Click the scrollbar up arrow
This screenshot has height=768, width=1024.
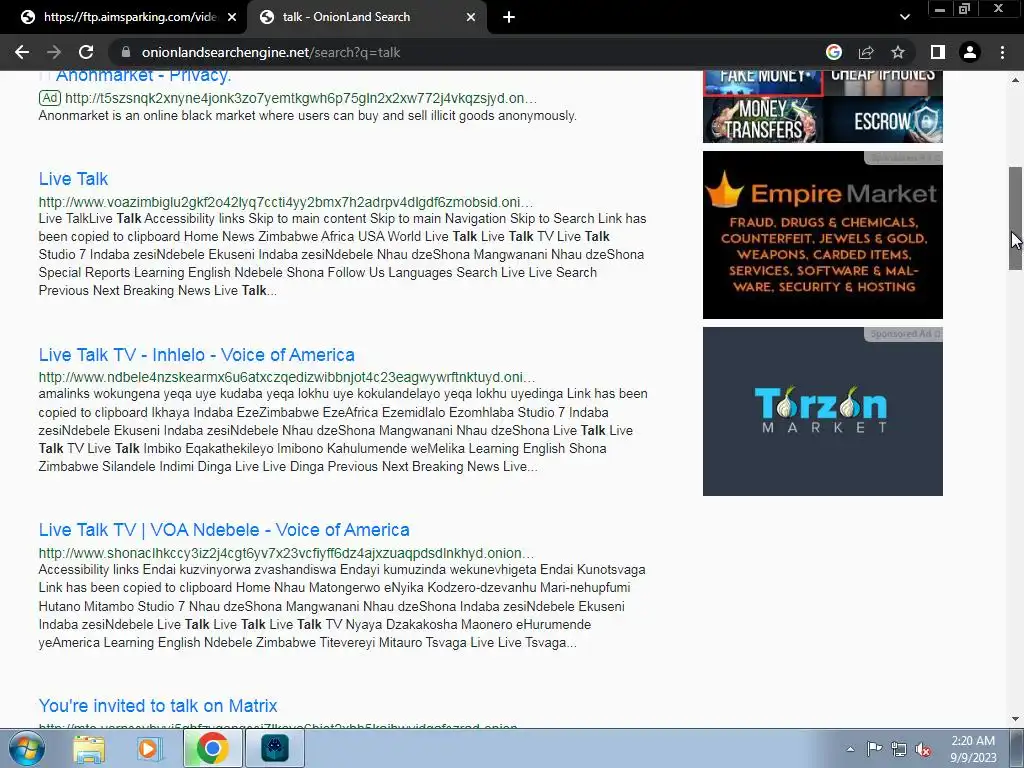1015,79
